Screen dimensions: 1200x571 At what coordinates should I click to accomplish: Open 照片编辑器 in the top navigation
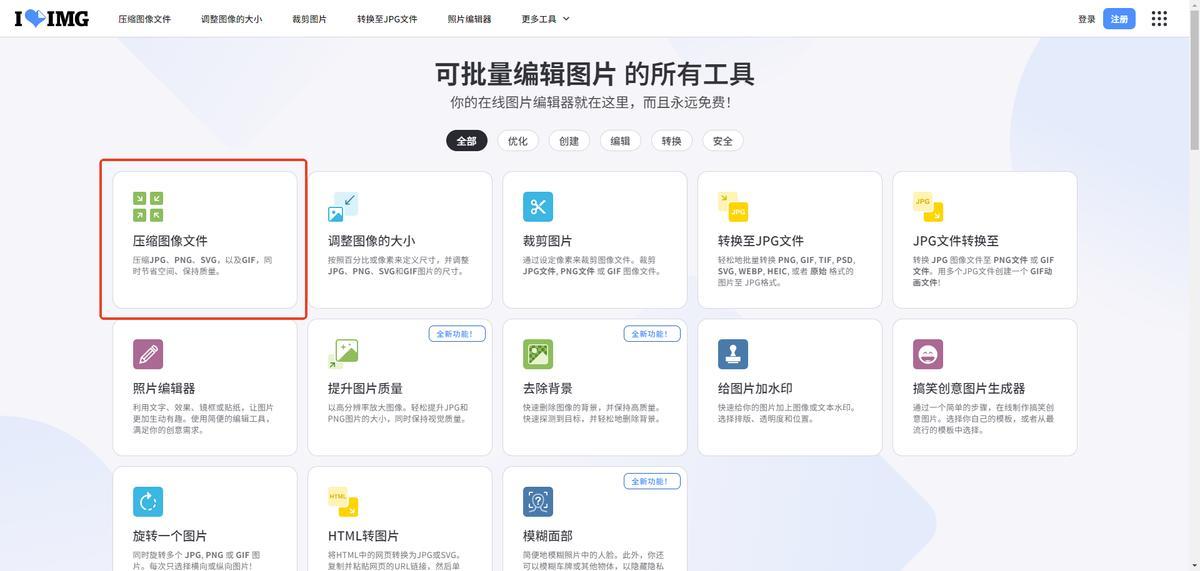[x=469, y=19]
